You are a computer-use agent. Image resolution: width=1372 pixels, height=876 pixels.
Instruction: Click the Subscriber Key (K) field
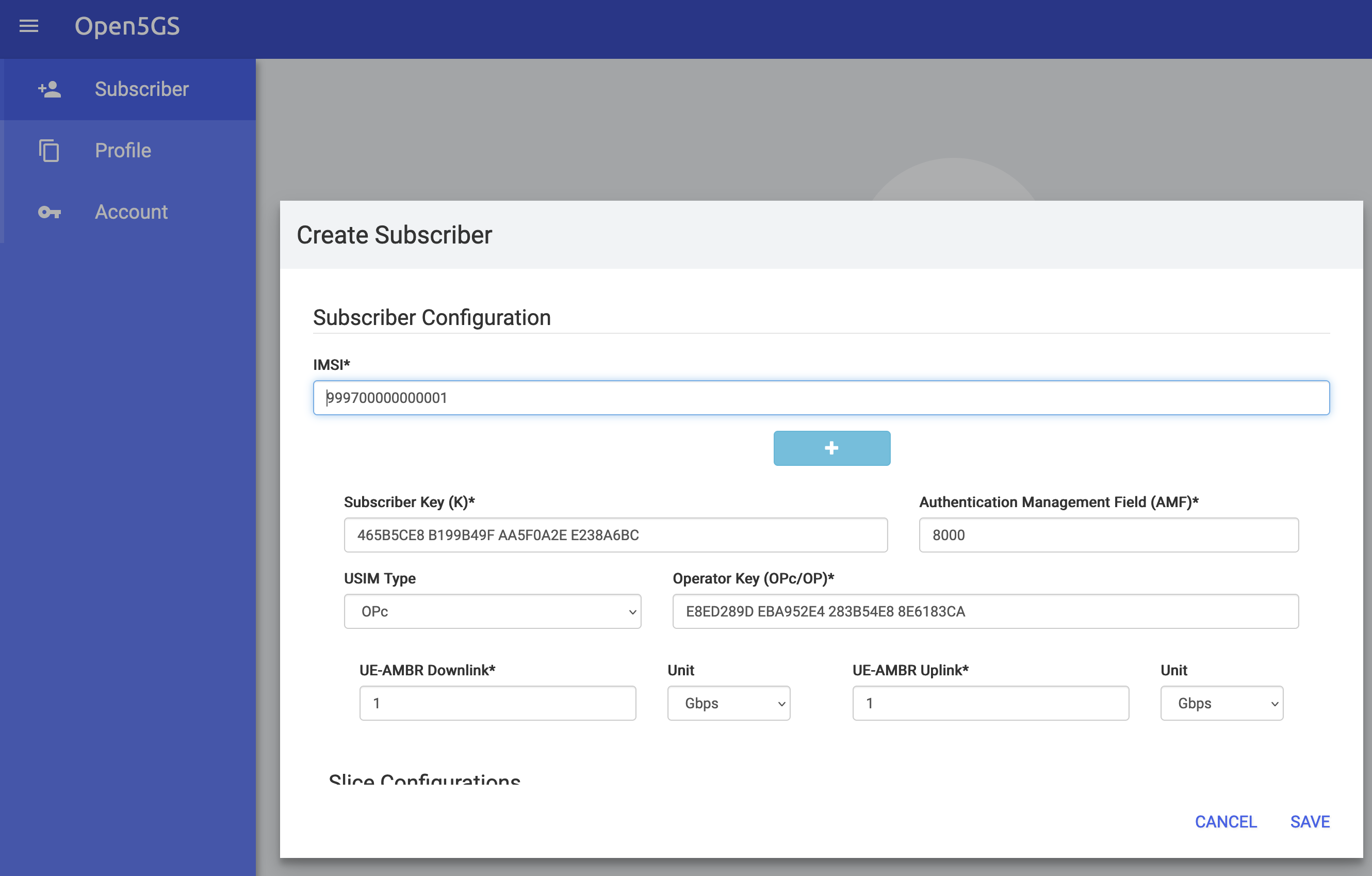[615, 534]
